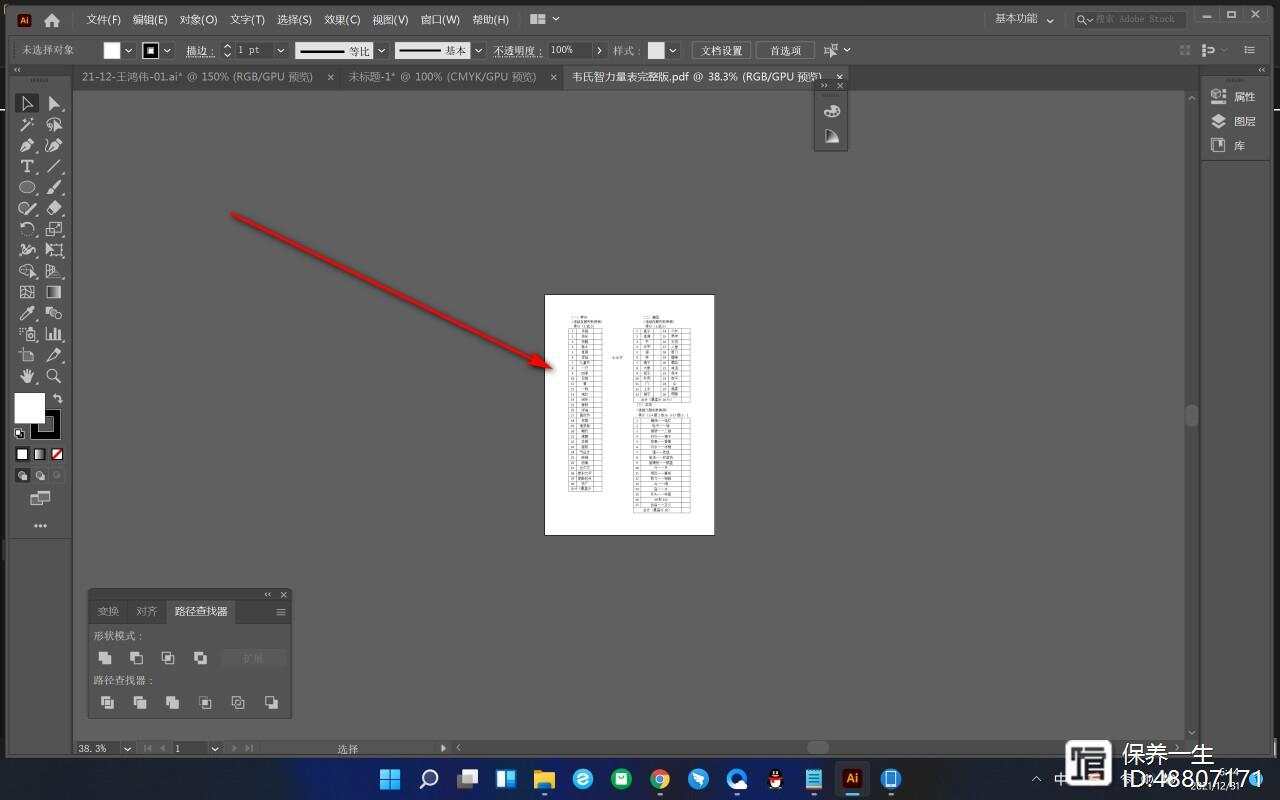Select the Eraser tool

[54, 209]
